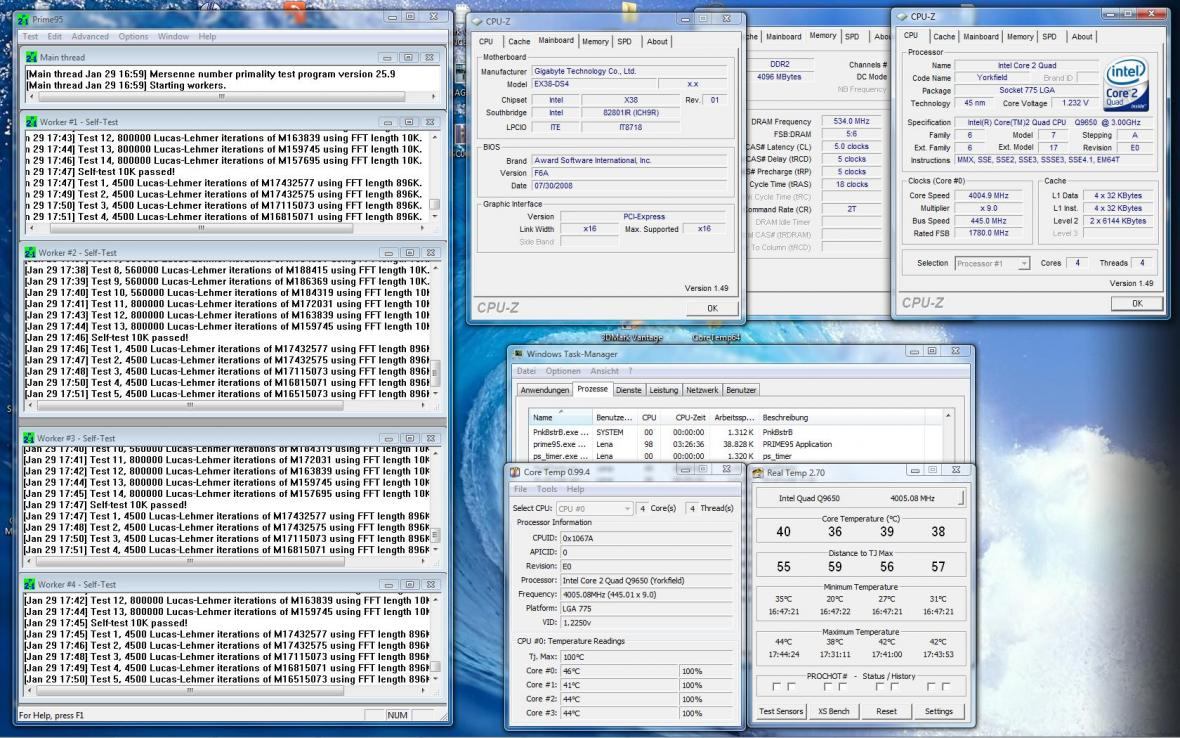This screenshot has width=1180, height=738.
Task: Open the Advanced menu in Prime95
Action: [90, 36]
